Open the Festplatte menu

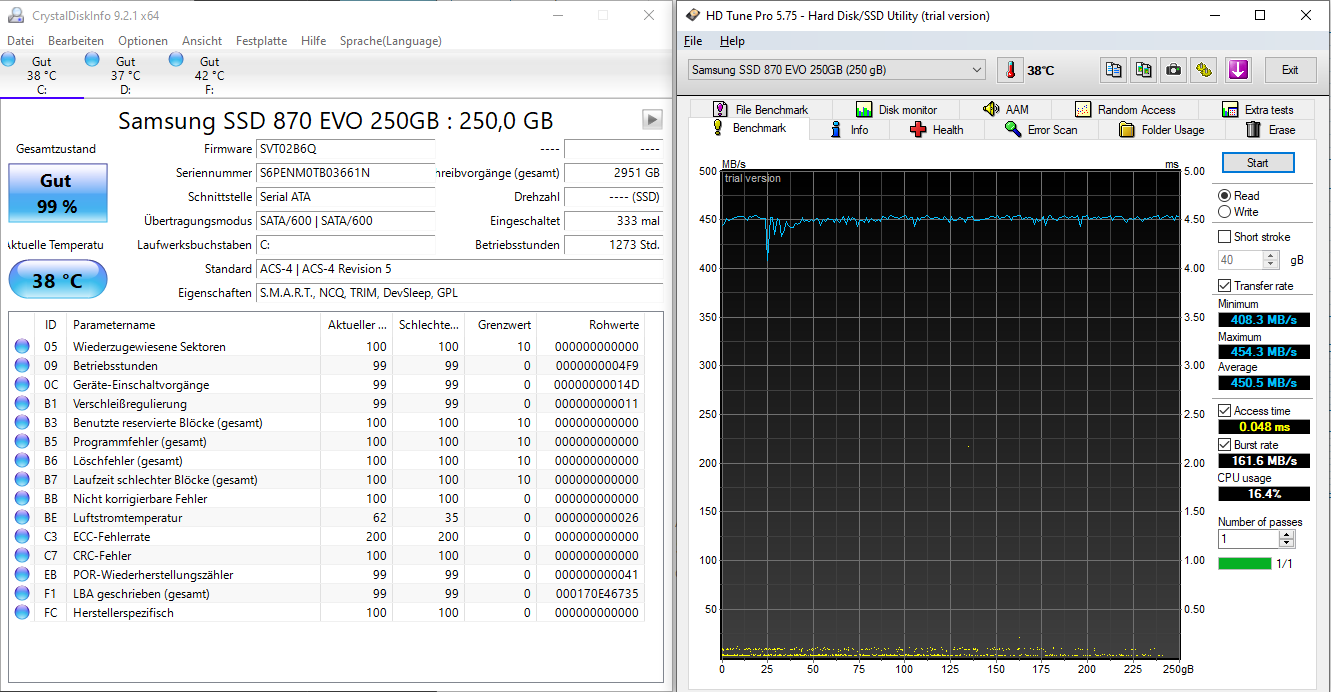point(261,41)
